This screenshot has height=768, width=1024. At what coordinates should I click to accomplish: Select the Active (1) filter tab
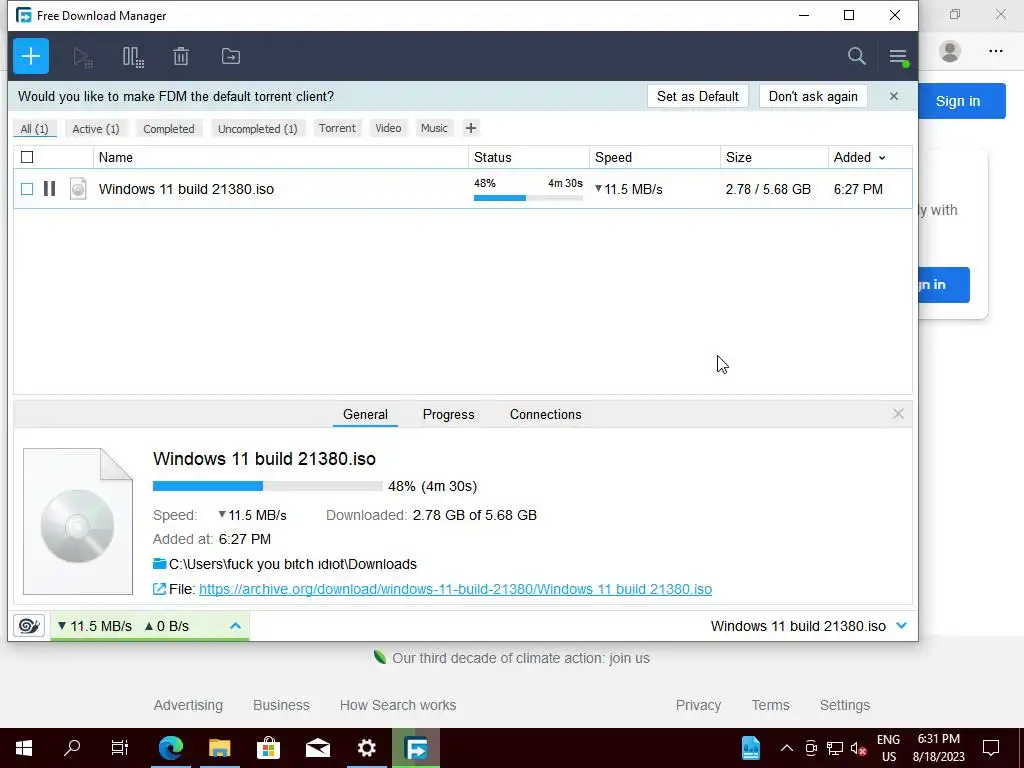[95, 129]
